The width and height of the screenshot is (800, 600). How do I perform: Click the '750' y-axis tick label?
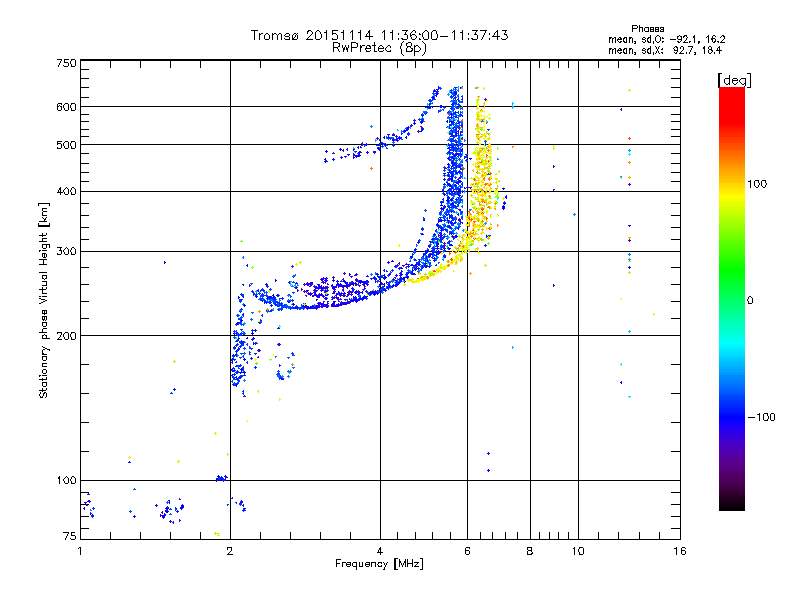66,63
